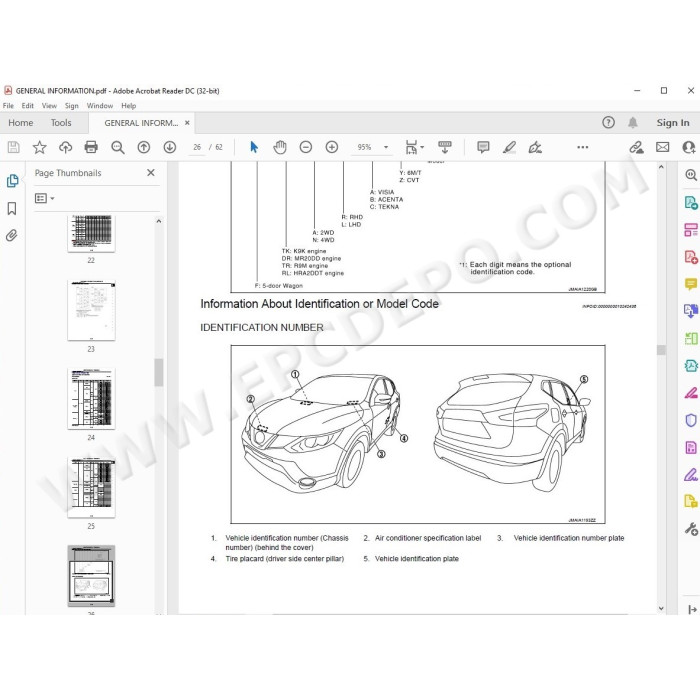Open the Attachments paperclip pane

(x=12, y=235)
